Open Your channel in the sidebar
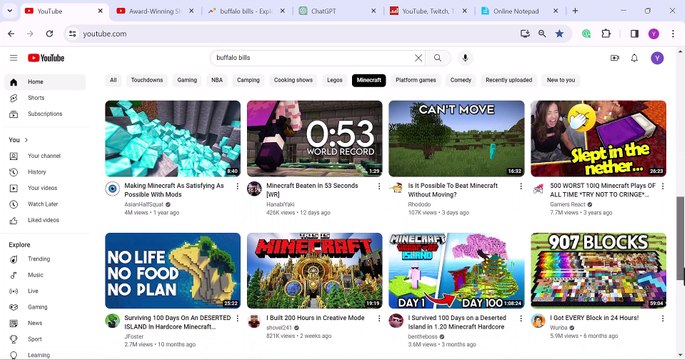 (45, 156)
